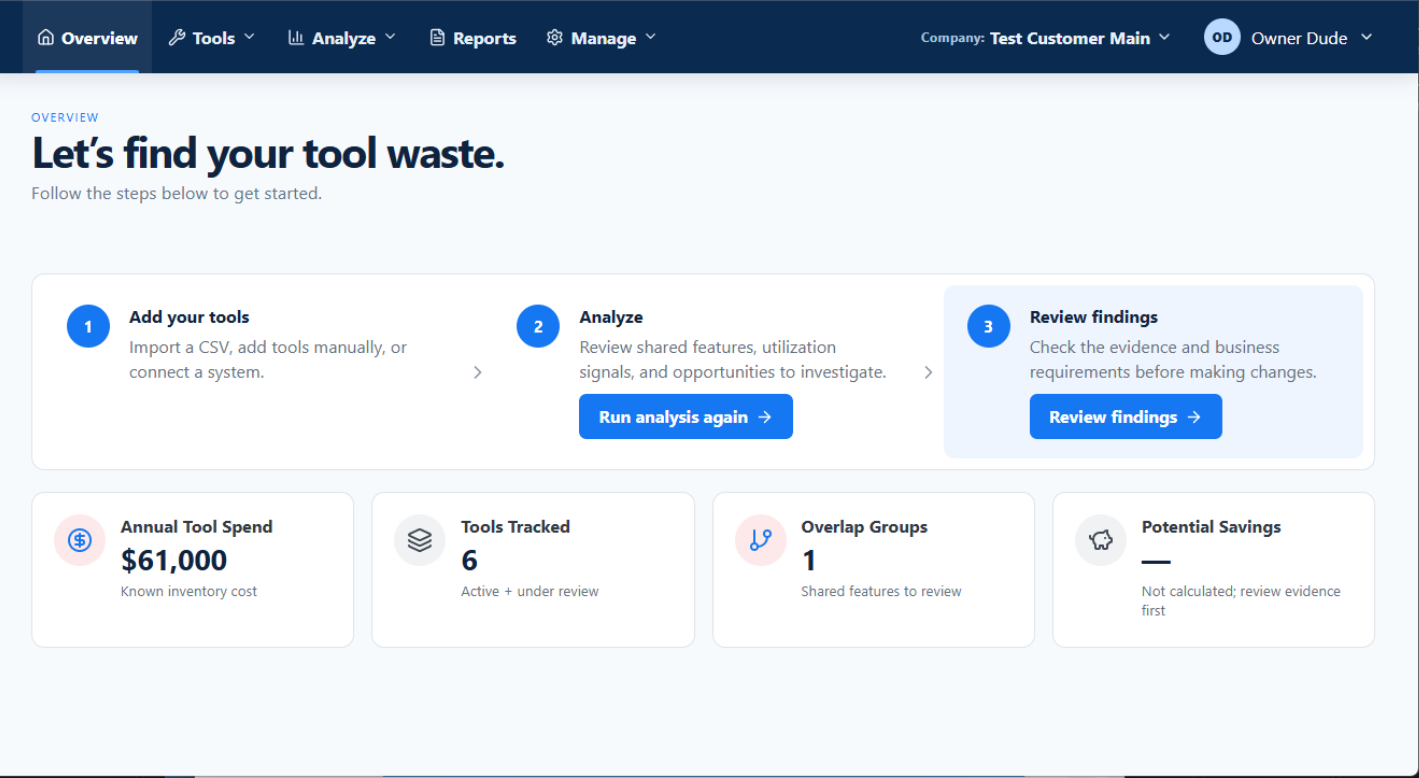Viewport: 1419px width, 778px height.
Task: Click the gear icon beside Manage
Action: coord(555,38)
